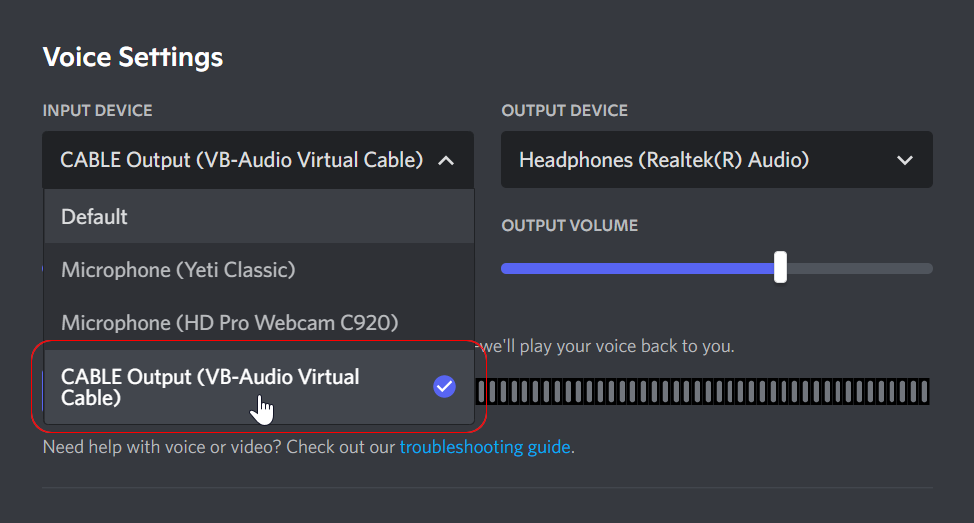Open the troubleshooting guide link
The image size is (974, 523).
coord(485,447)
